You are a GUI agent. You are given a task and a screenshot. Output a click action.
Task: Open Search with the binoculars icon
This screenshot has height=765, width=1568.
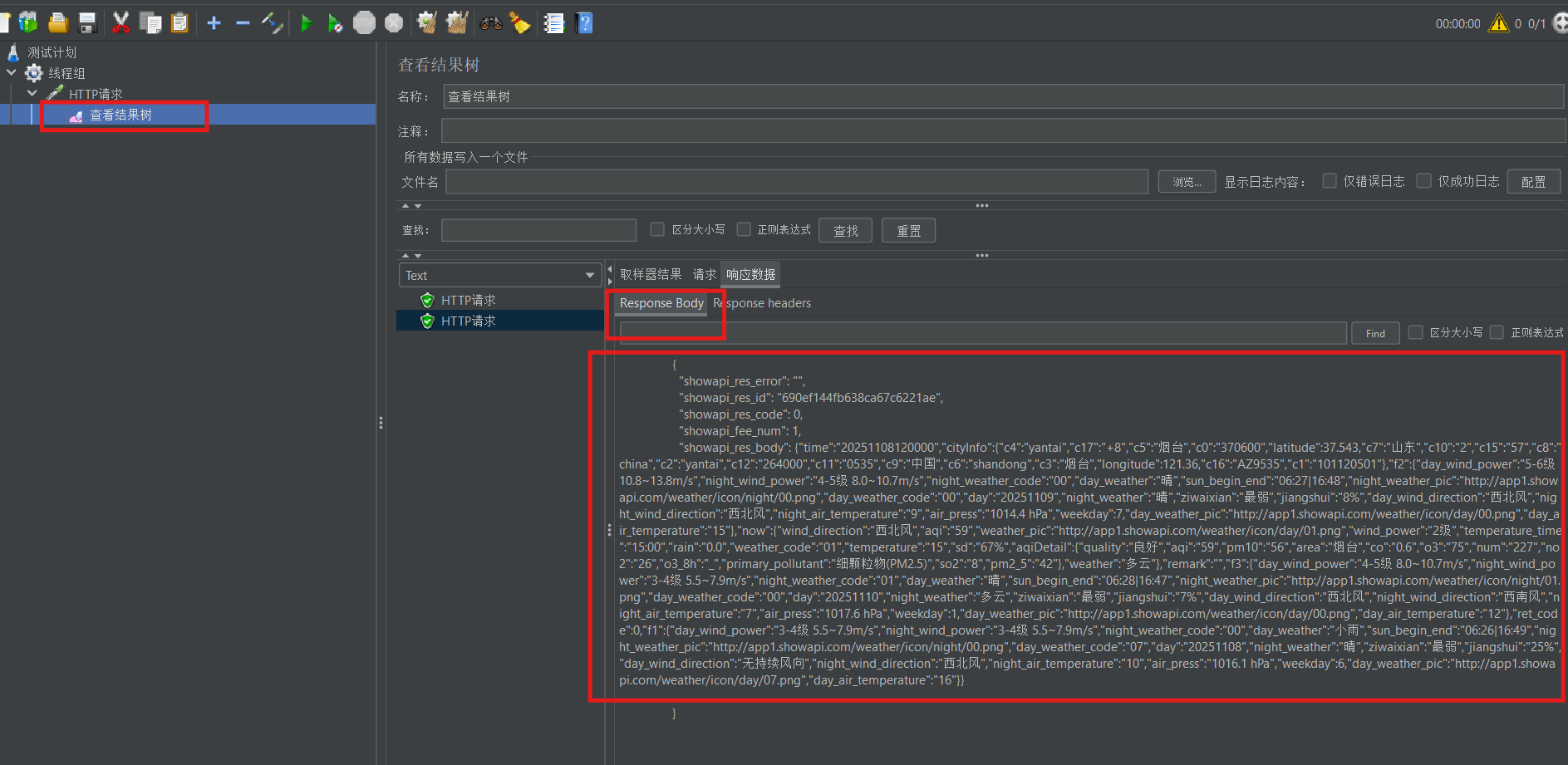(x=491, y=22)
